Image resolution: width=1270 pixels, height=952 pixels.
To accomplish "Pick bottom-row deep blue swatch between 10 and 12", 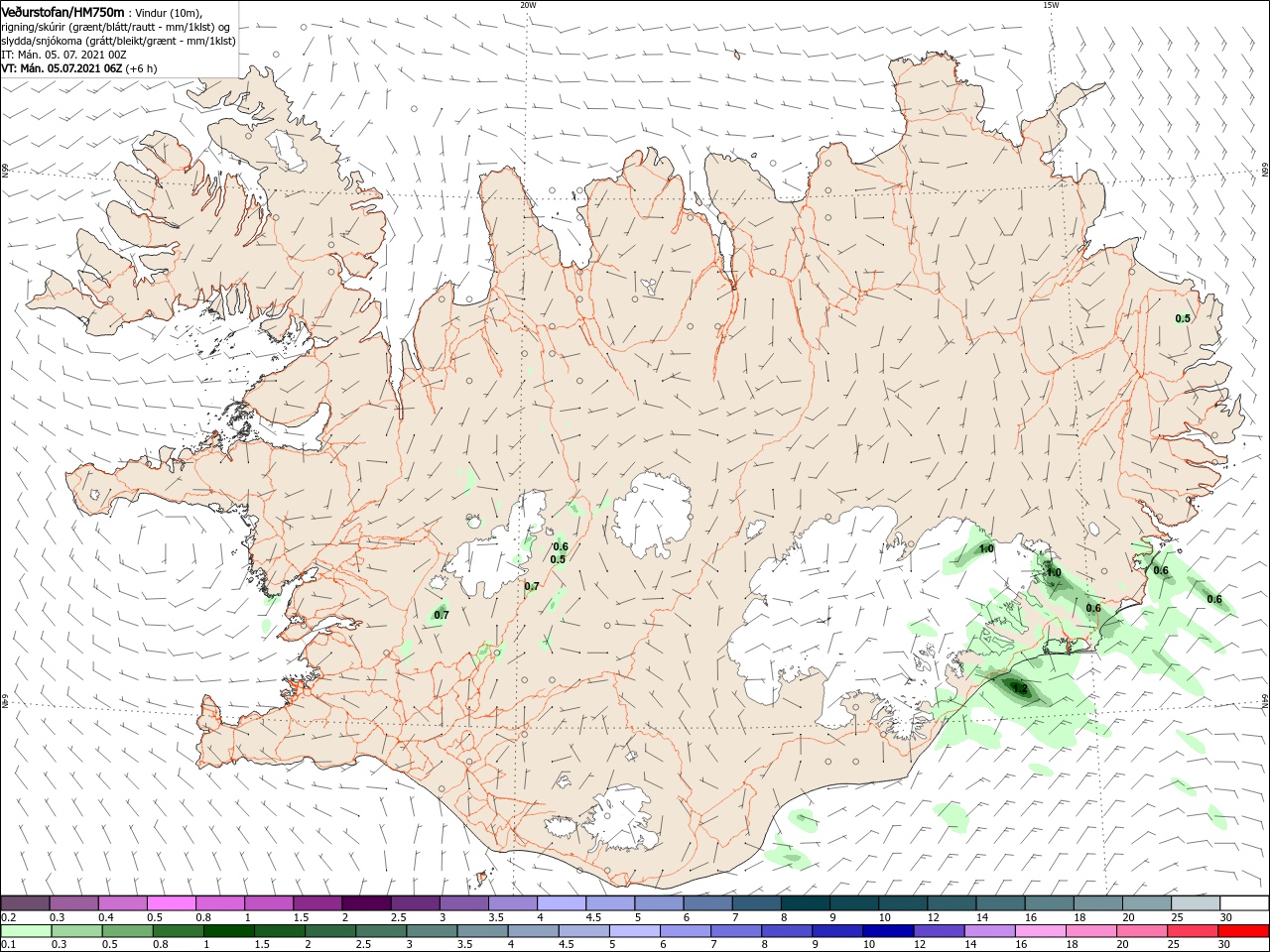I will coord(887,931).
